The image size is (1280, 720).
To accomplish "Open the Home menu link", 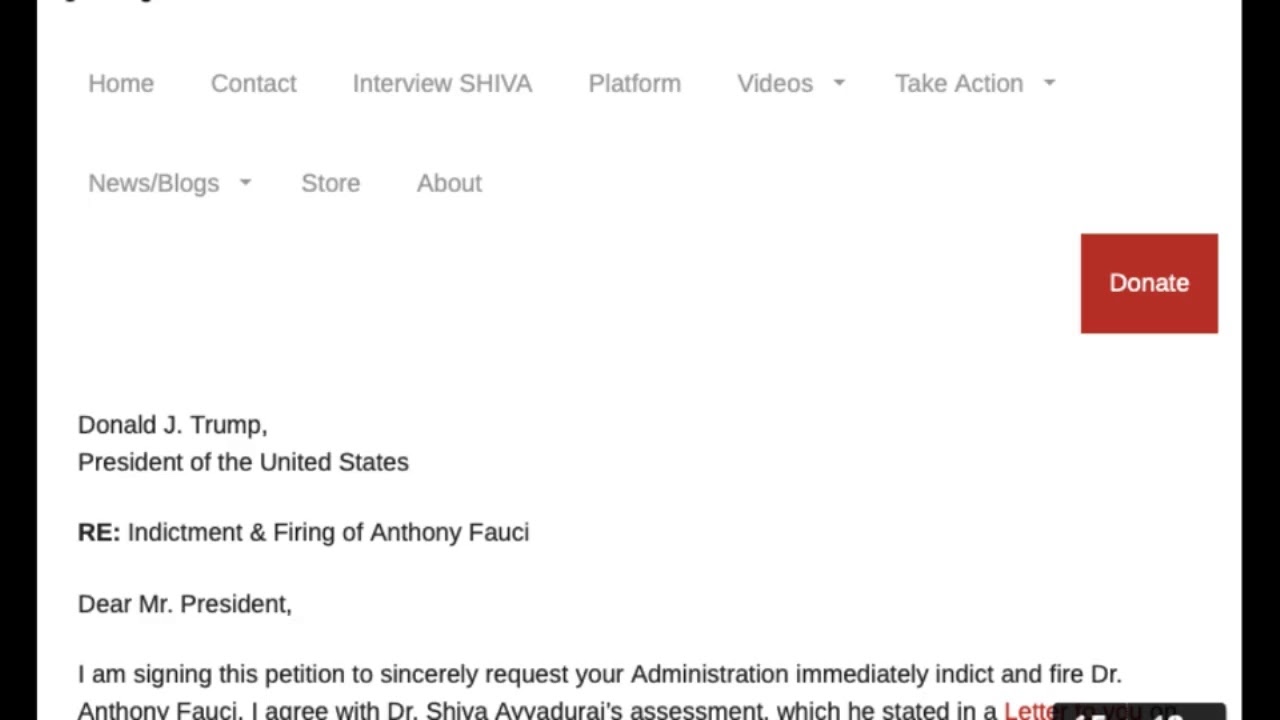I will (121, 83).
